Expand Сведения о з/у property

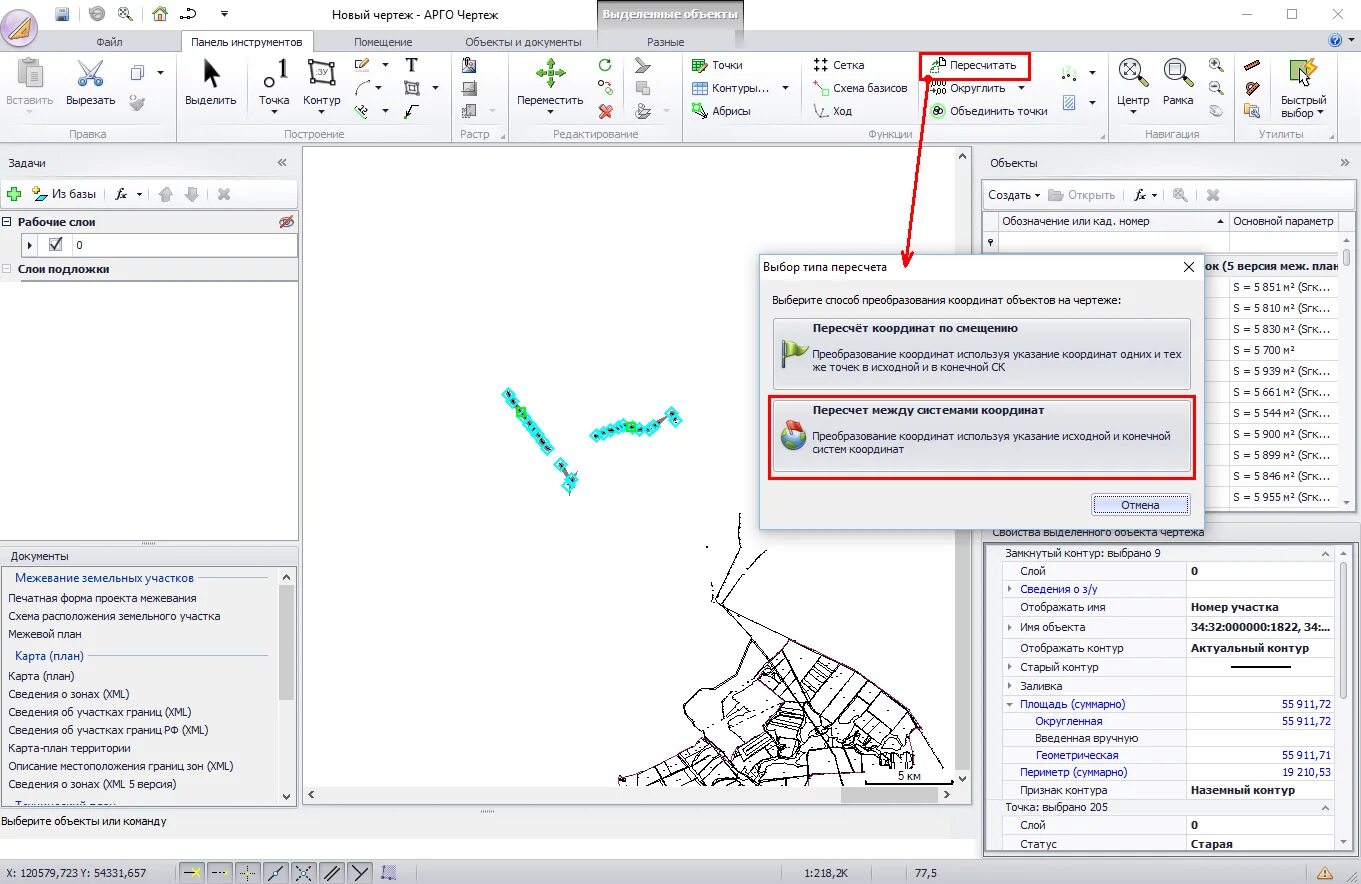coord(1010,589)
